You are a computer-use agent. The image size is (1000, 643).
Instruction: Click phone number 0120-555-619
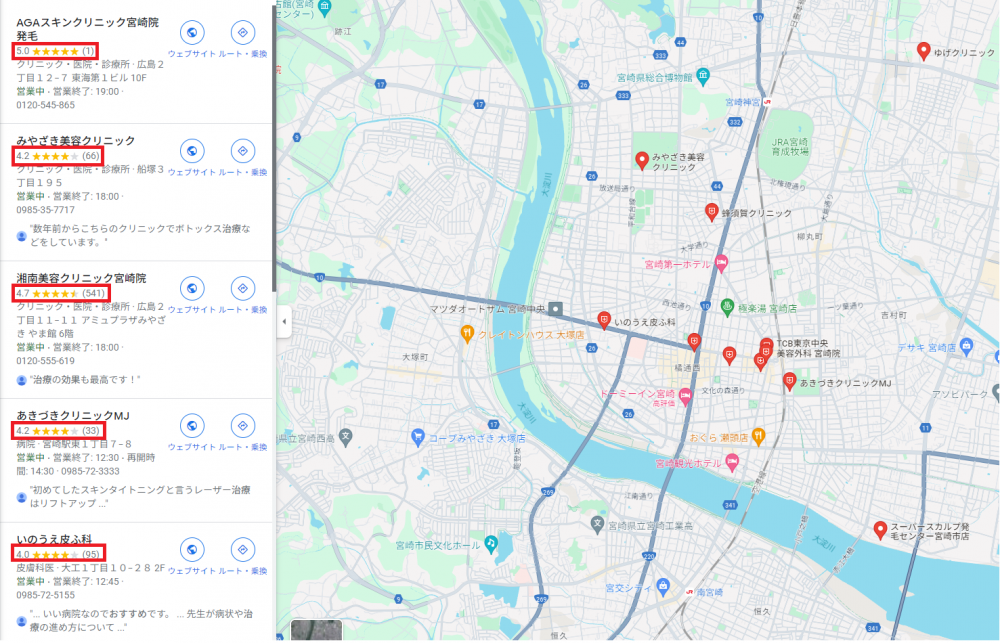pos(45,361)
